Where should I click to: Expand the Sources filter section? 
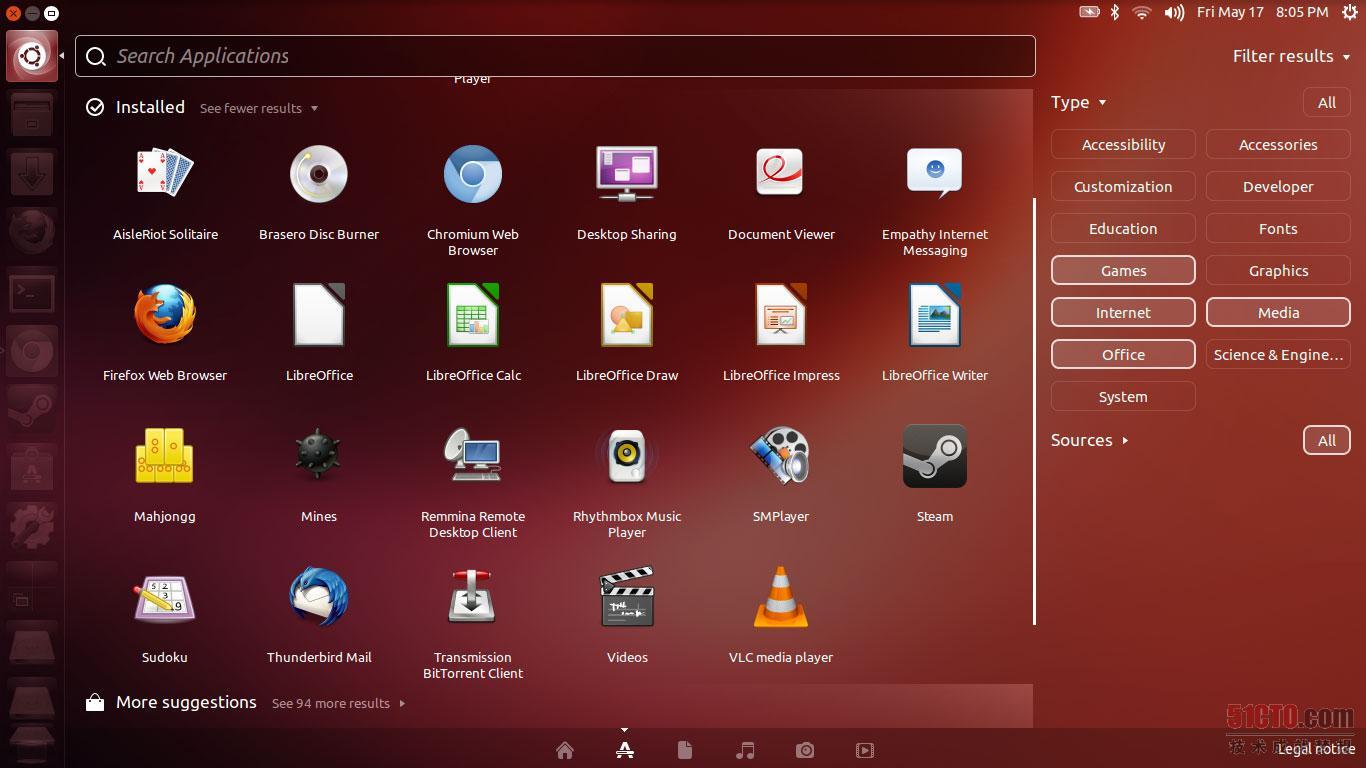(1090, 440)
